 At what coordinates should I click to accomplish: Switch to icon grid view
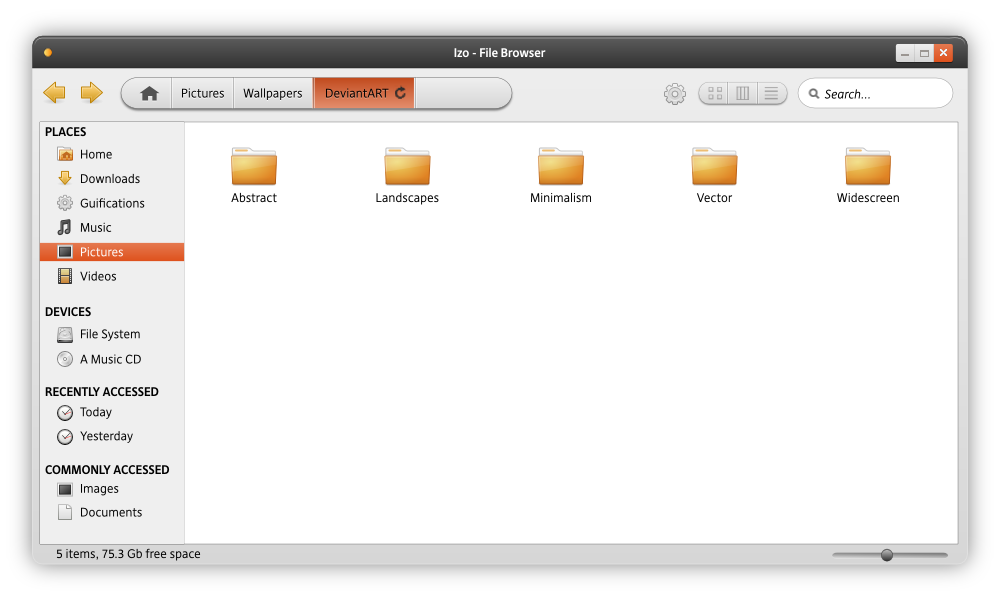point(714,94)
